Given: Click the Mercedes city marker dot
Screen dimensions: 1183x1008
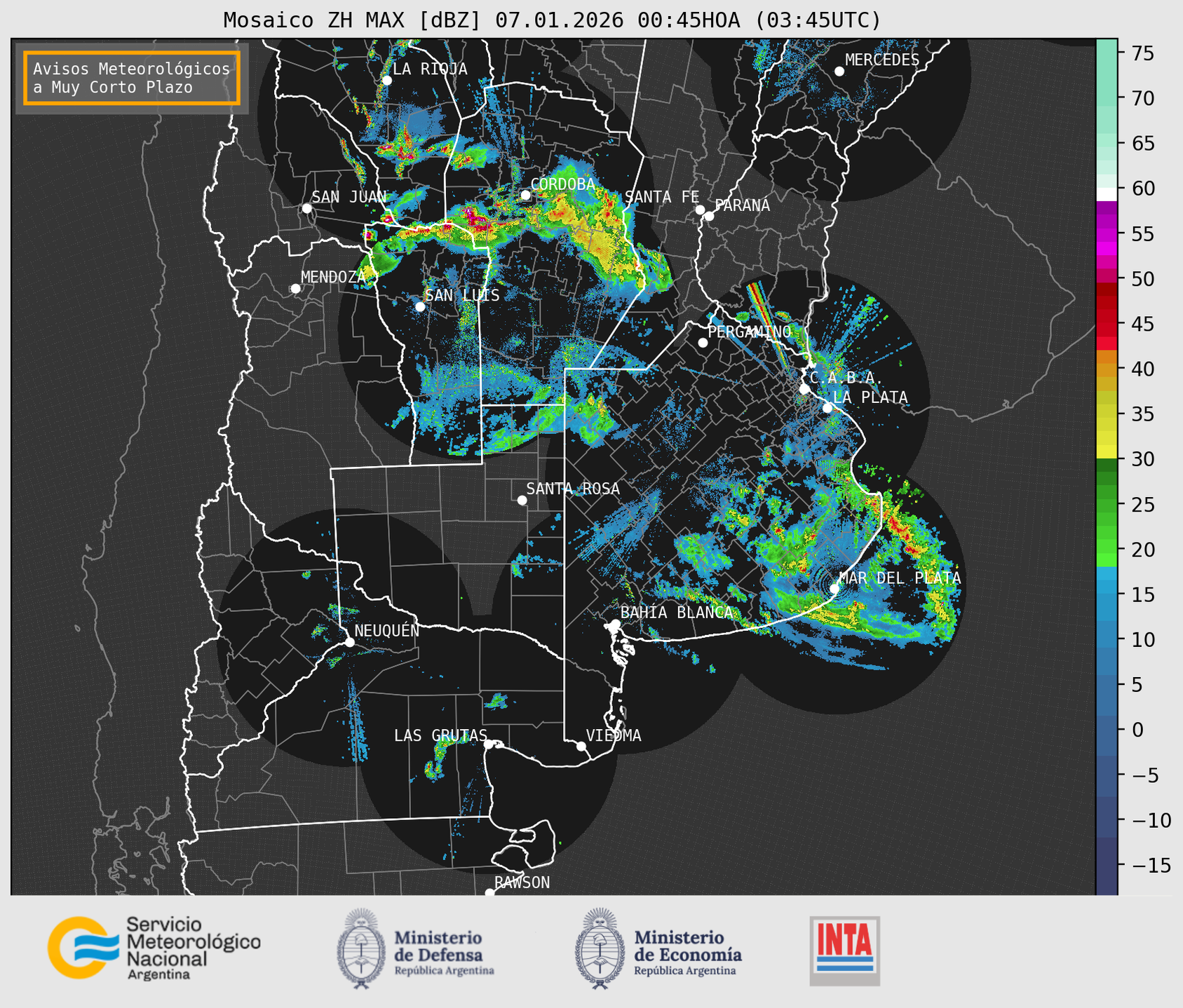Looking at the screenshot, I should point(839,71).
